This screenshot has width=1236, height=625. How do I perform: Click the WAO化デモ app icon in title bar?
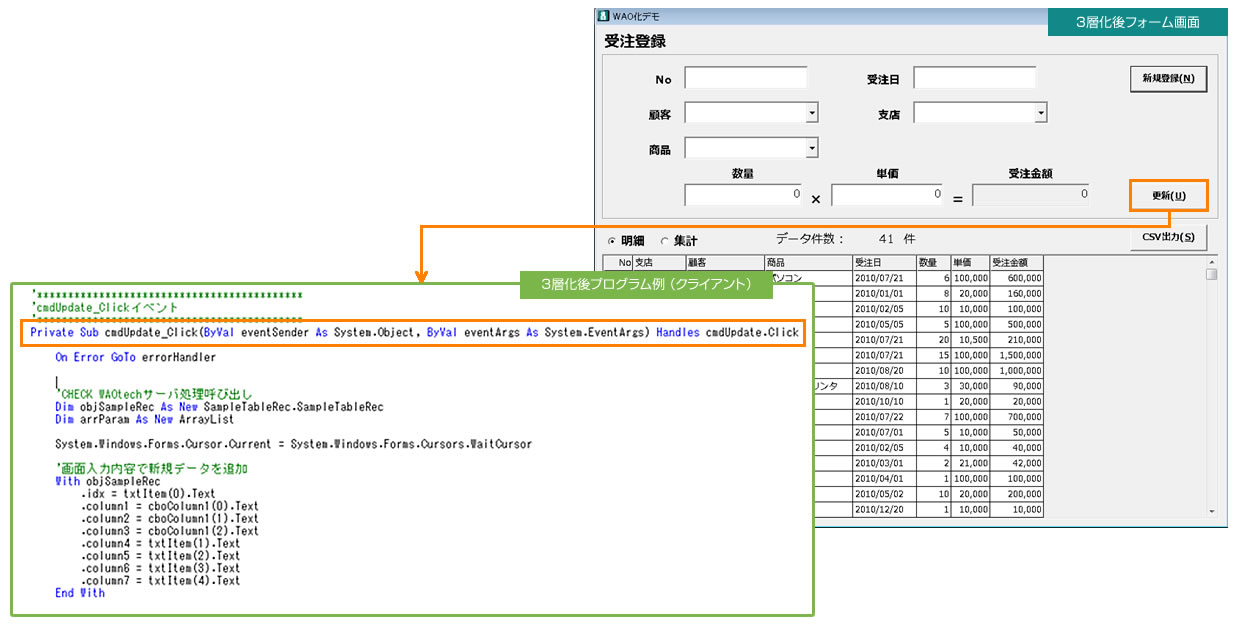(x=603, y=16)
